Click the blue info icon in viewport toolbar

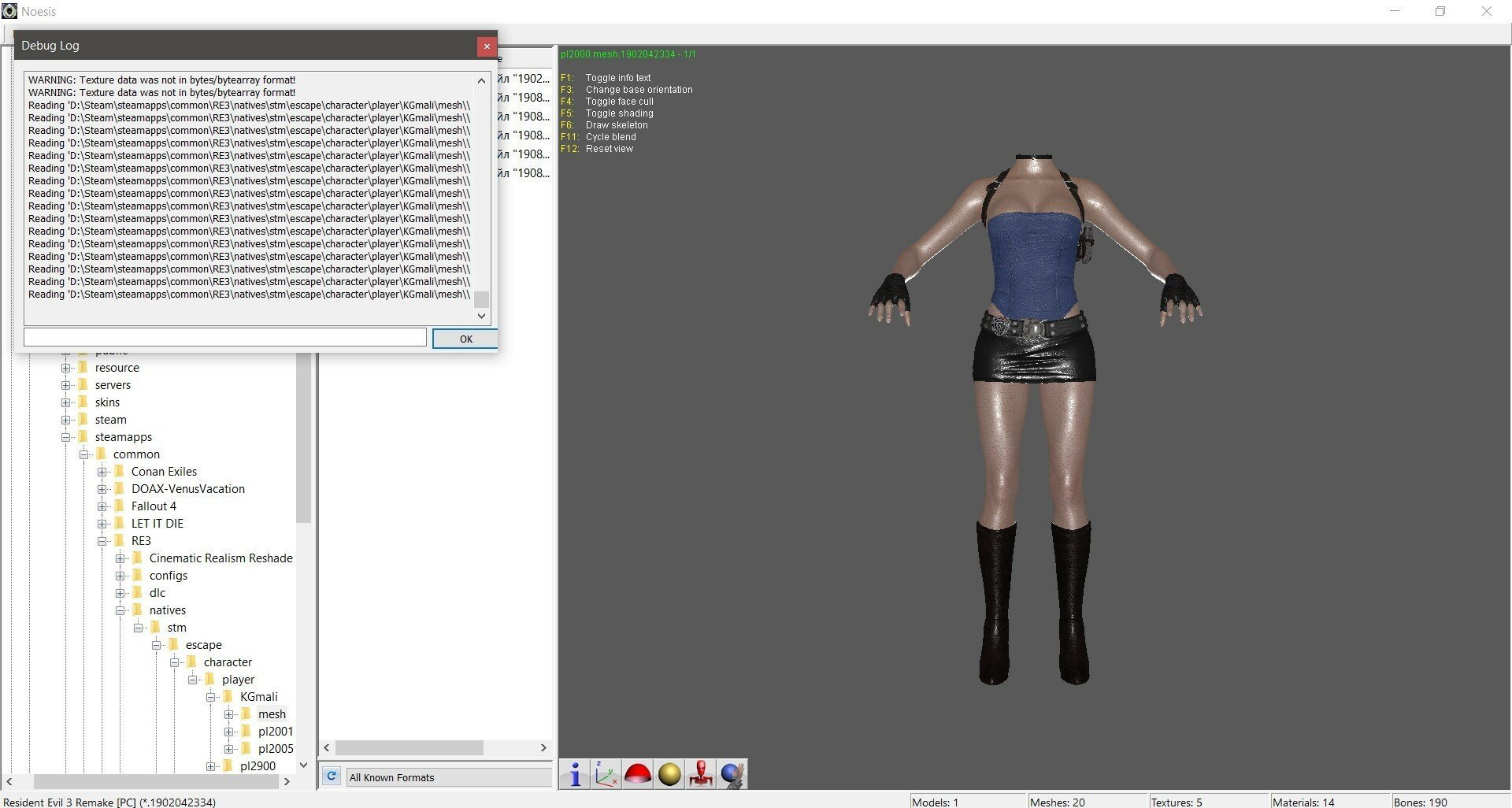click(x=575, y=774)
